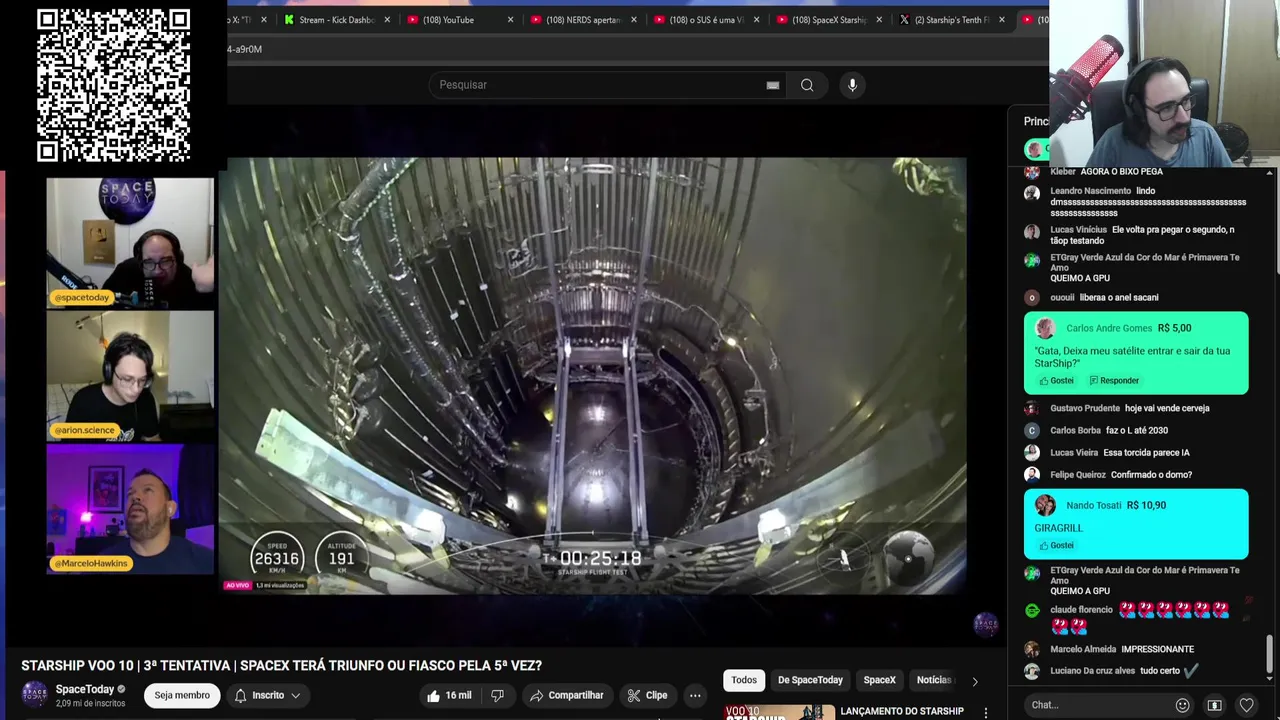Click Carlos Borba's chat avatar
Screen dimensions: 1280x720
point(1032,430)
